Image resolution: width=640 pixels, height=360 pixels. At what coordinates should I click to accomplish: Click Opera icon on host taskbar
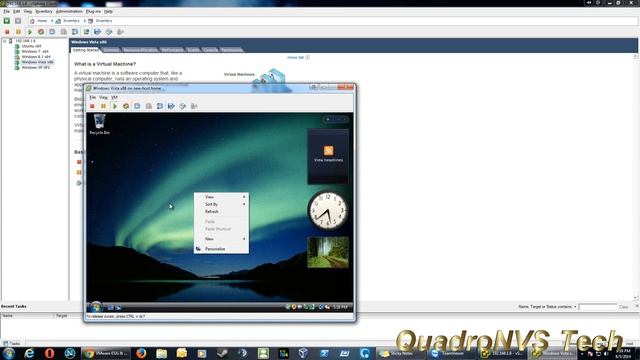[49, 353]
